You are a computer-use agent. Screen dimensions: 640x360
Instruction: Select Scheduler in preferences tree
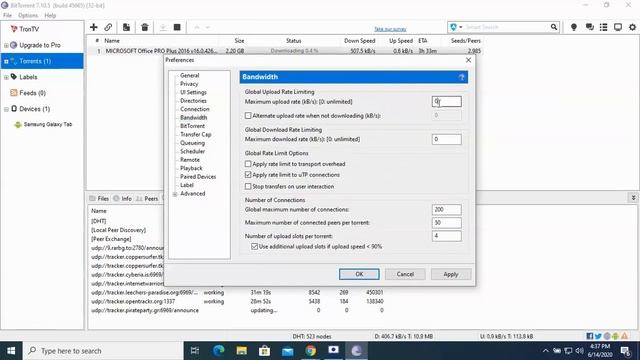(x=192, y=151)
